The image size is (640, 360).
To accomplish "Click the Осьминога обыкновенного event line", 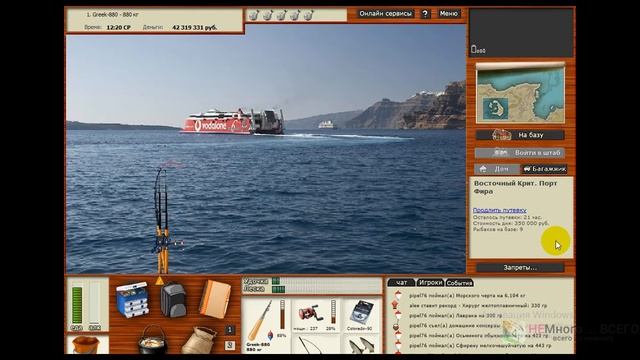I will tap(478, 336).
